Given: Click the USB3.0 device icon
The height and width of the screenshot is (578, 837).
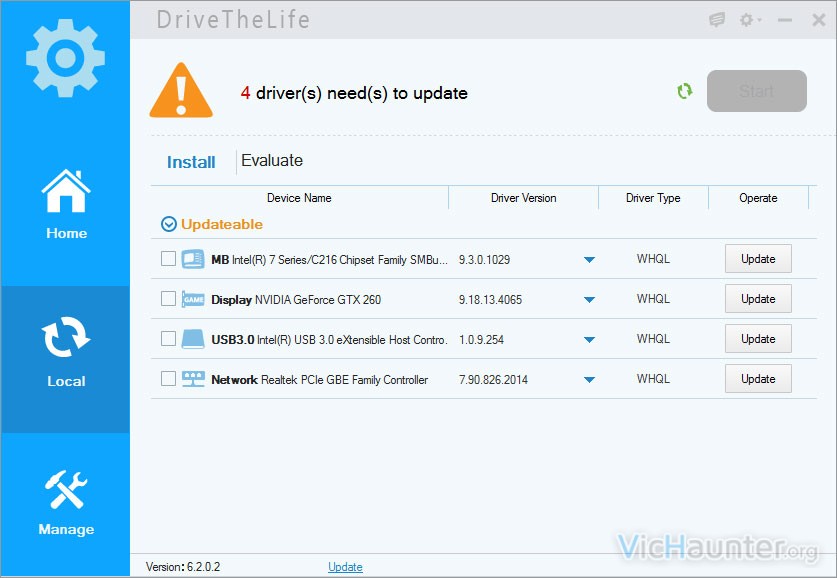Looking at the screenshot, I should (x=193, y=339).
